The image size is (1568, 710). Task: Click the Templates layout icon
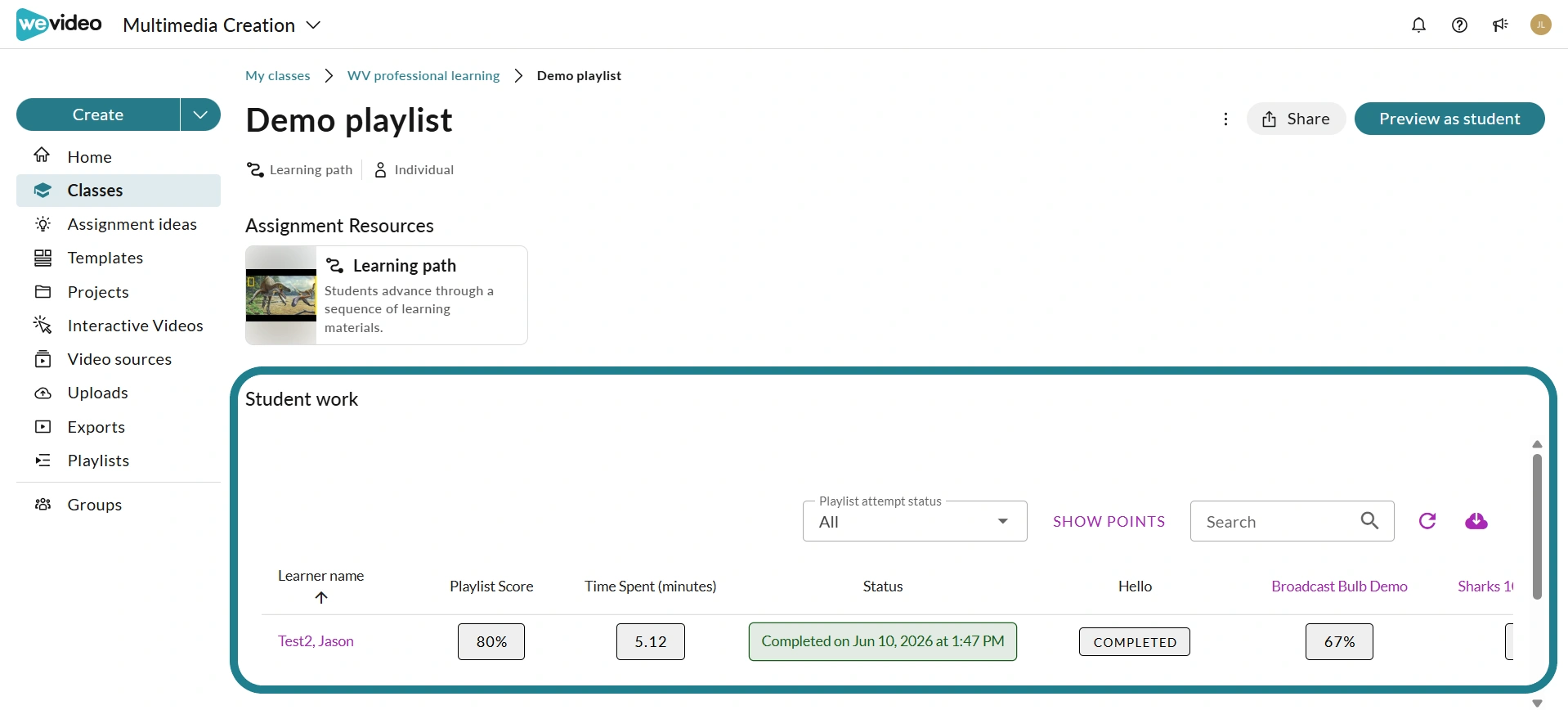coord(43,258)
